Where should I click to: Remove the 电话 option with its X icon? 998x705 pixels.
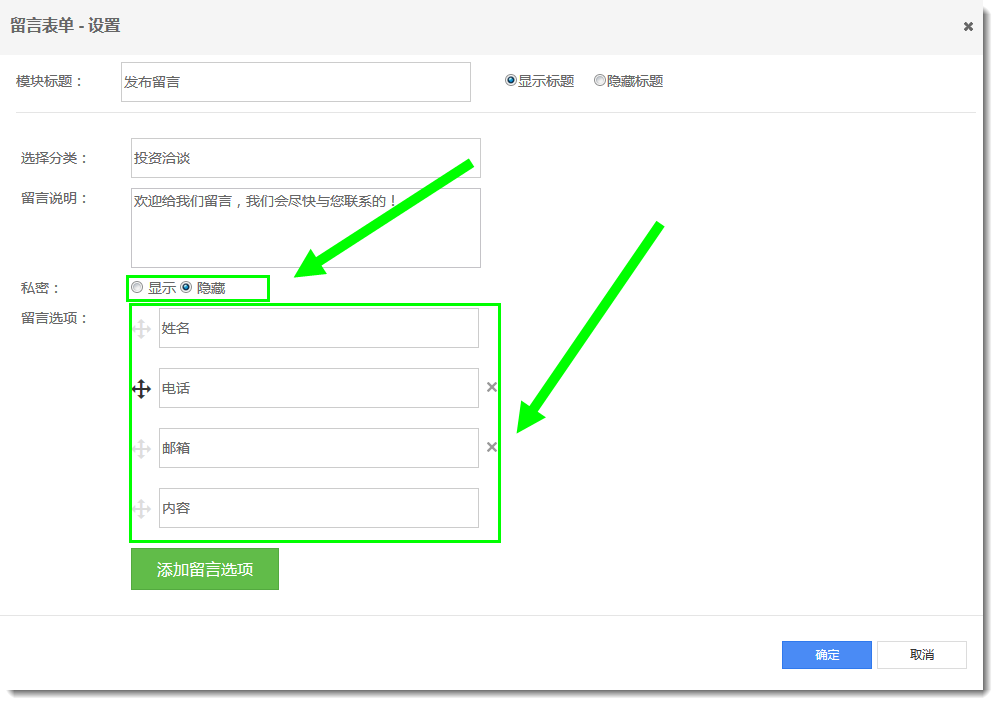[x=492, y=387]
